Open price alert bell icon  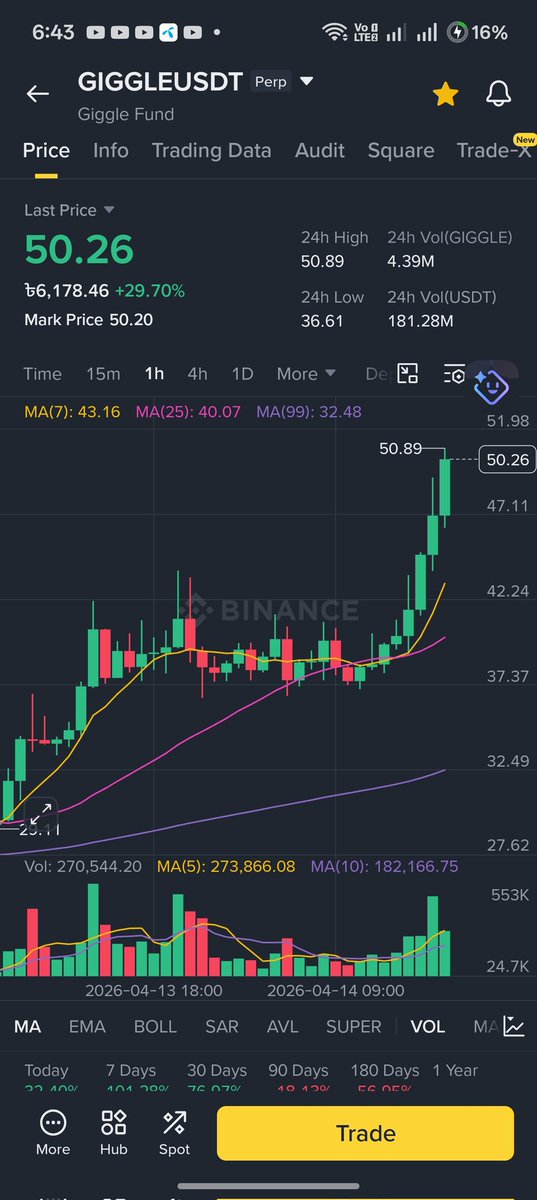click(498, 94)
